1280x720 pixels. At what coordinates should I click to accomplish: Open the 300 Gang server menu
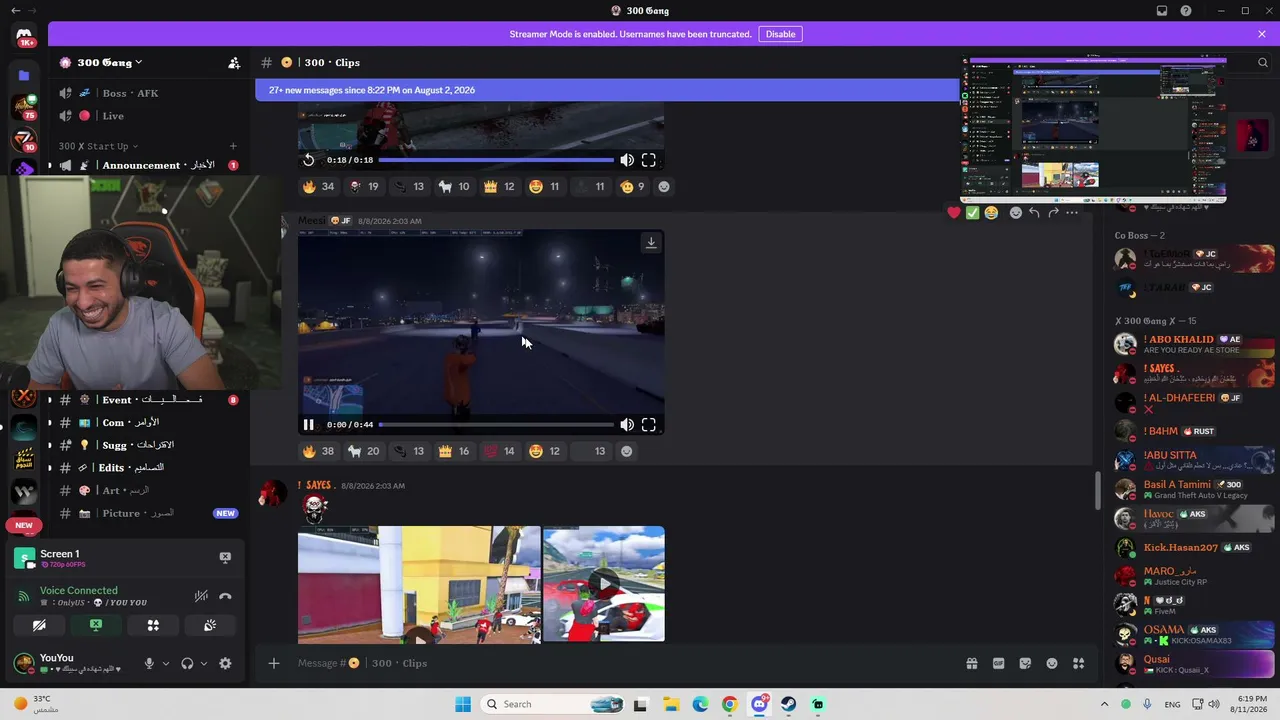[x=110, y=62]
